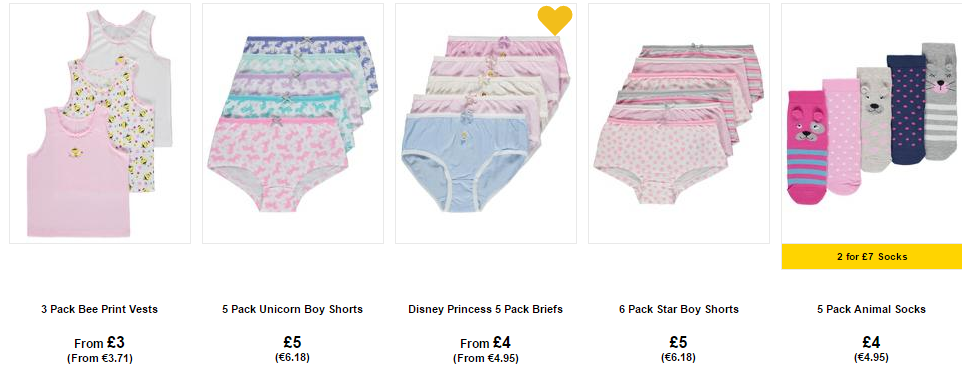Toggle the yellow heart favorite icon
Screen dimensions: 962x382
(555, 20)
